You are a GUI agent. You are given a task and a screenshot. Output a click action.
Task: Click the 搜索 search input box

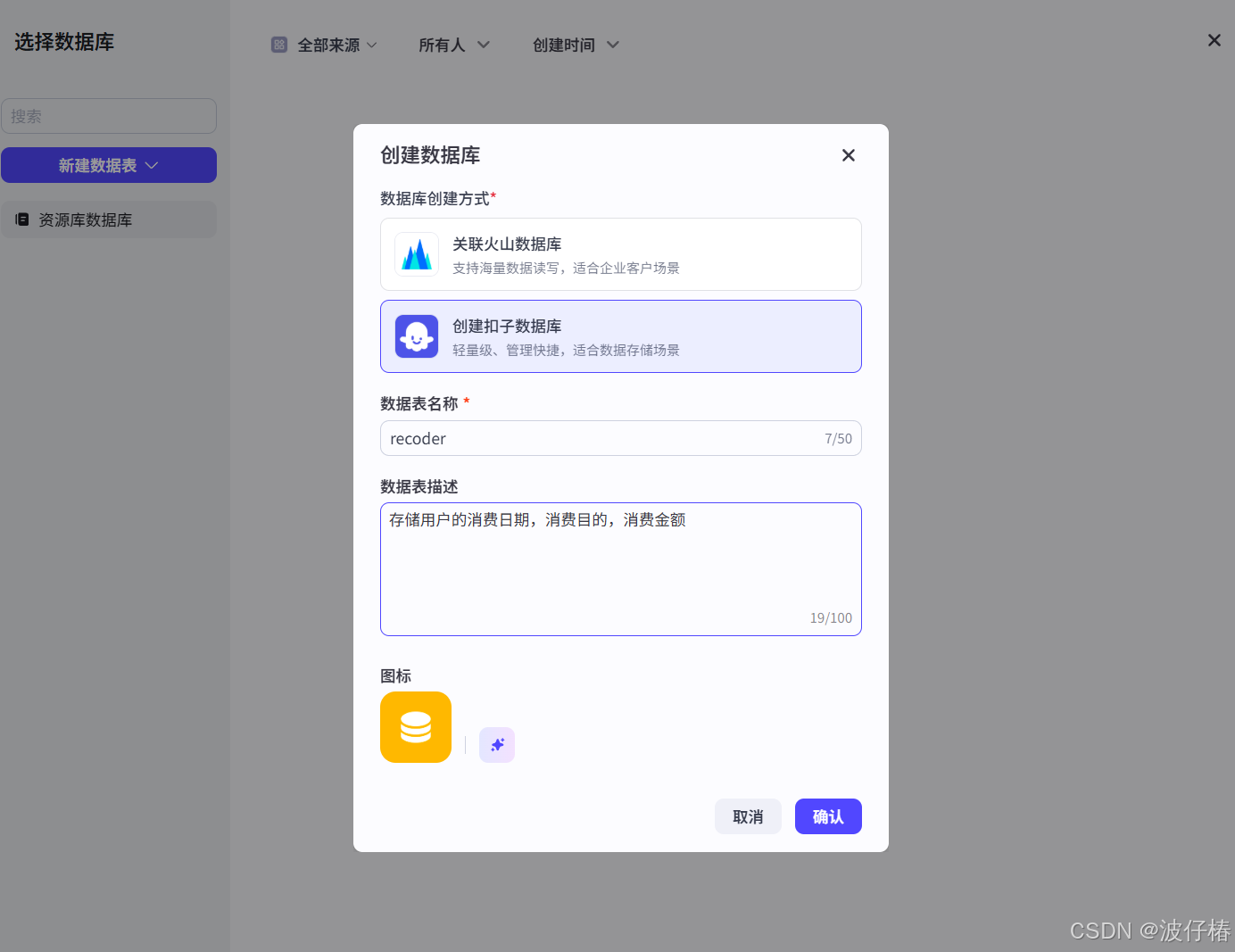(x=109, y=116)
